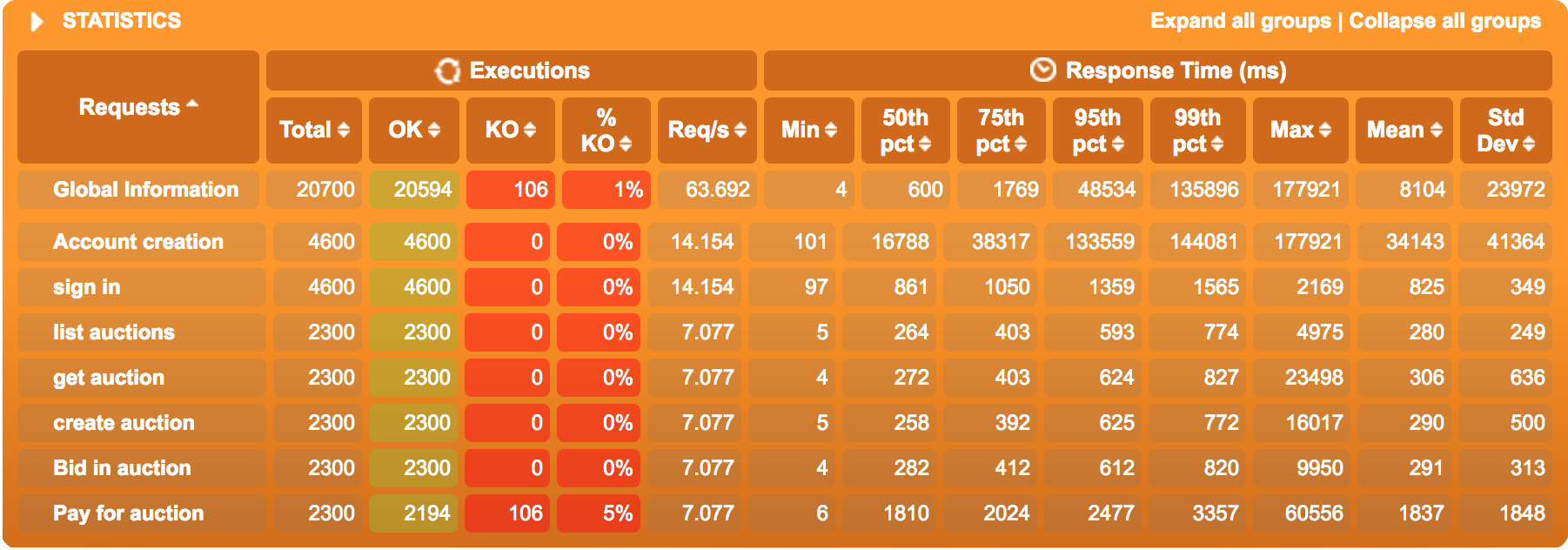
Task: Open the create auction request
Action: pos(124,422)
